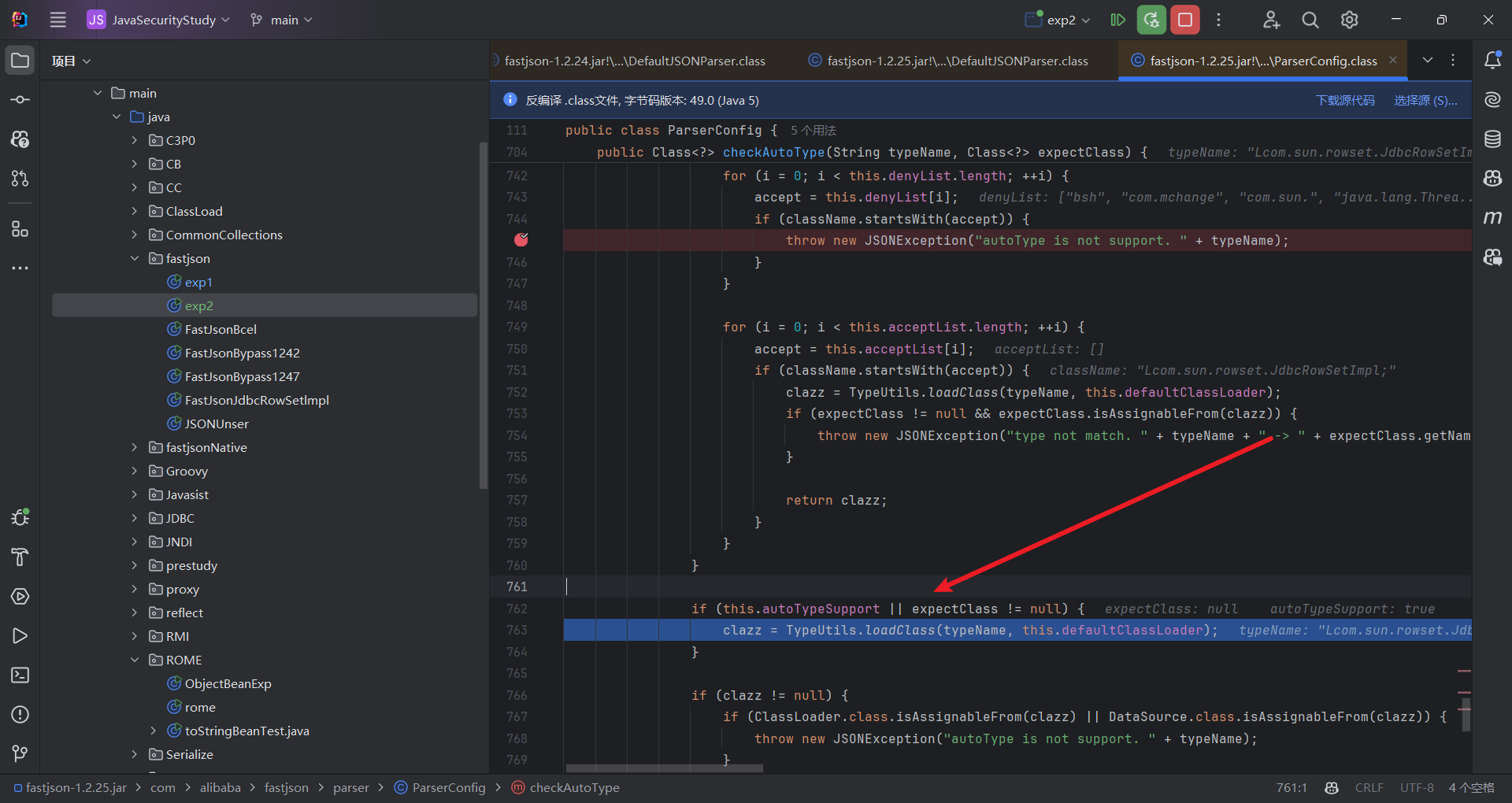Open the Run tool window
1512x803 pixels.
(x=20, y=636)
